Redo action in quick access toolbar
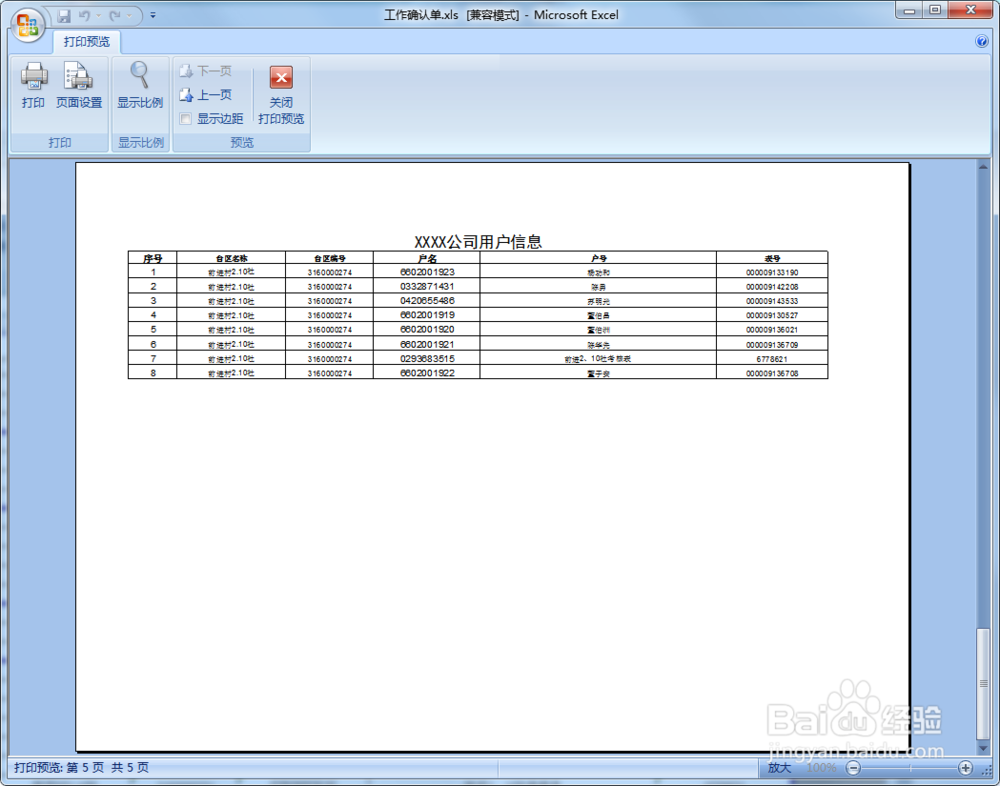 tap(115, 15)
